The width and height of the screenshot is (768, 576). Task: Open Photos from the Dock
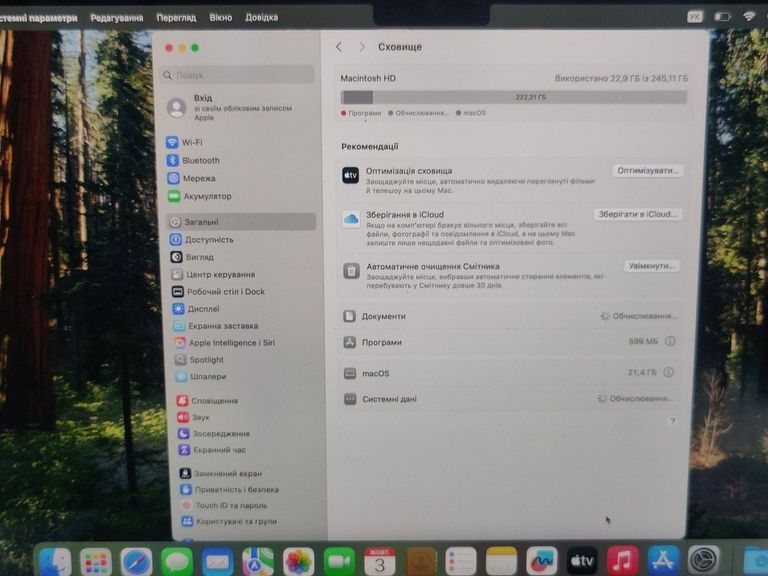pyautogui.click(x=298, y=562)
